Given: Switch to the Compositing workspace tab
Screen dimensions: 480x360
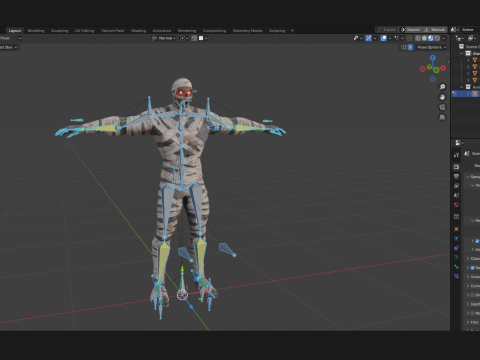Looking at the screenshot, I should coord(214,31).
